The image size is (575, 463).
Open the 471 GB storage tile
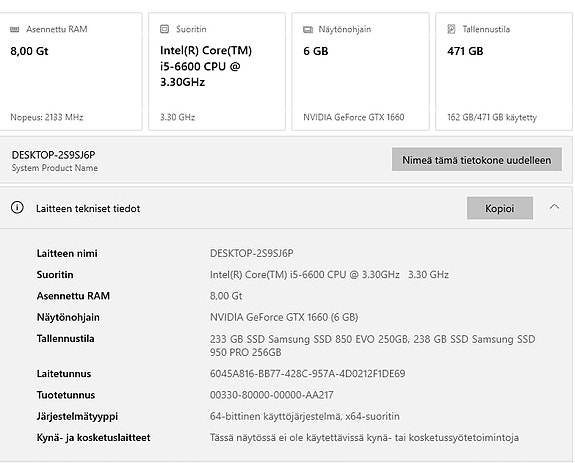[x=504, y=71]
